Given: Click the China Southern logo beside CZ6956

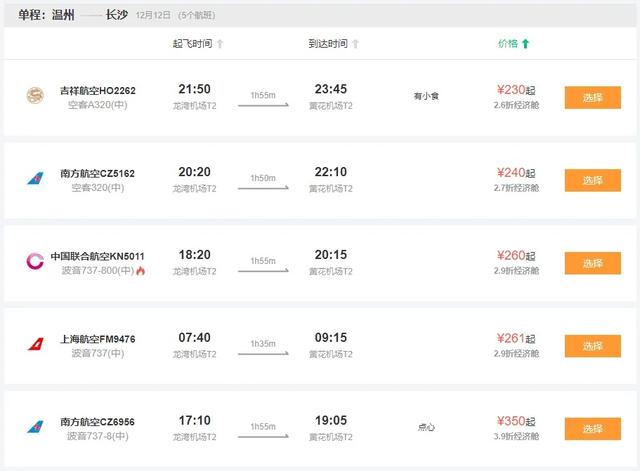Looking at the screenshot, I should (x=36, y=428).
